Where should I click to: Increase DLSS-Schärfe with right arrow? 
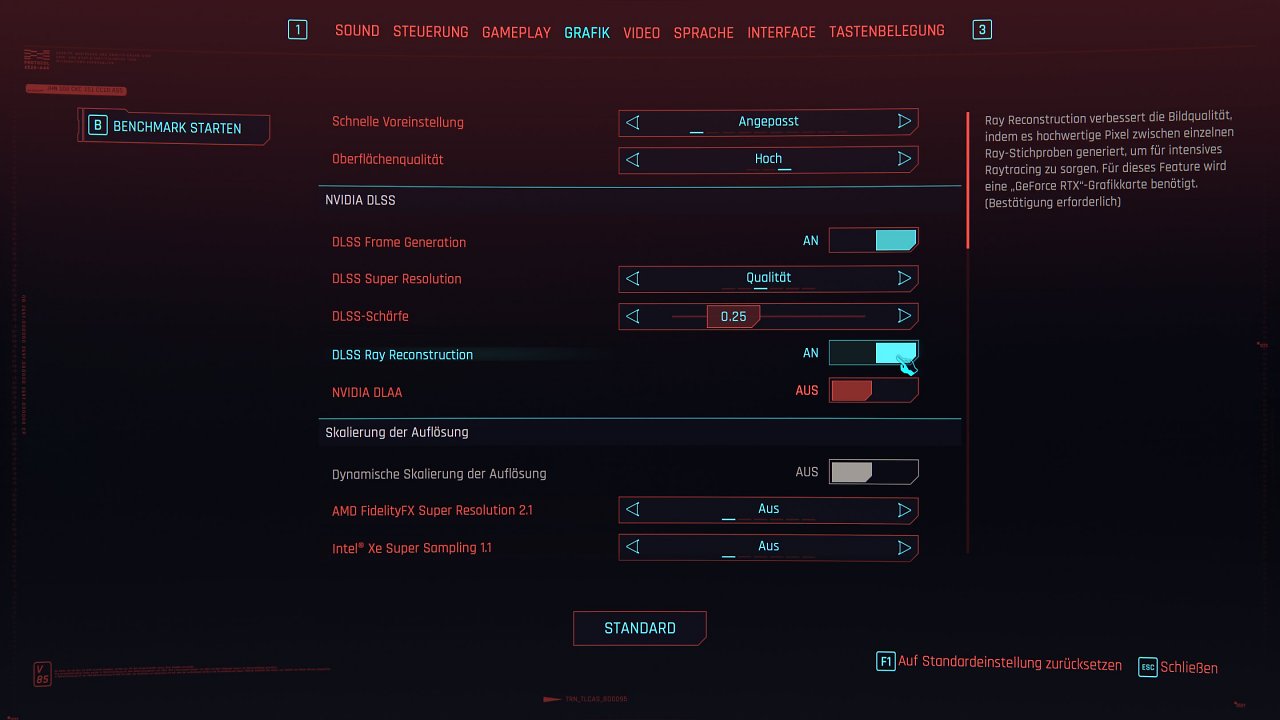(x=905, y=316)
